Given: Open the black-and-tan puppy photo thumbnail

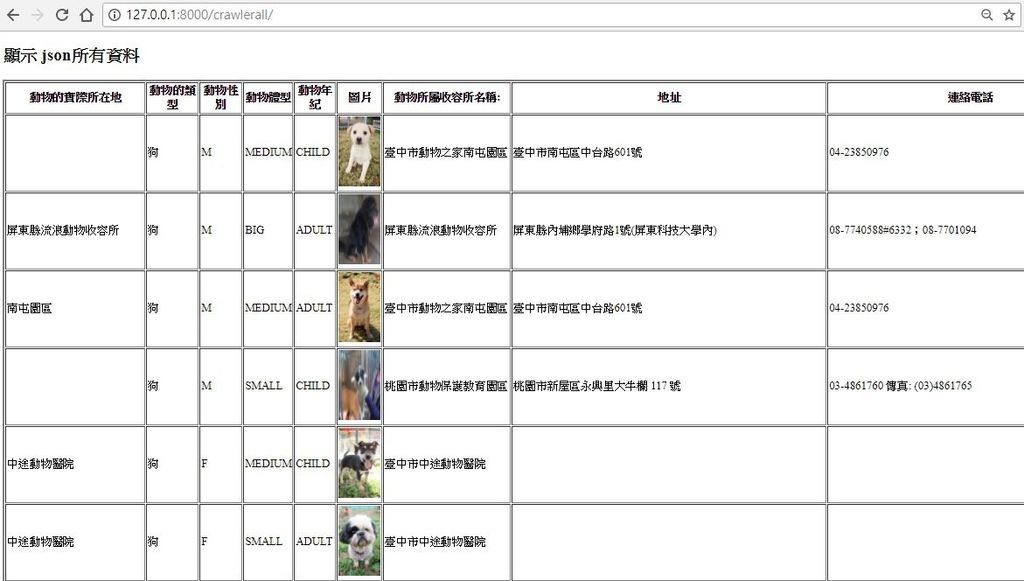Looking at the screenshot, I should coord(359,463).
